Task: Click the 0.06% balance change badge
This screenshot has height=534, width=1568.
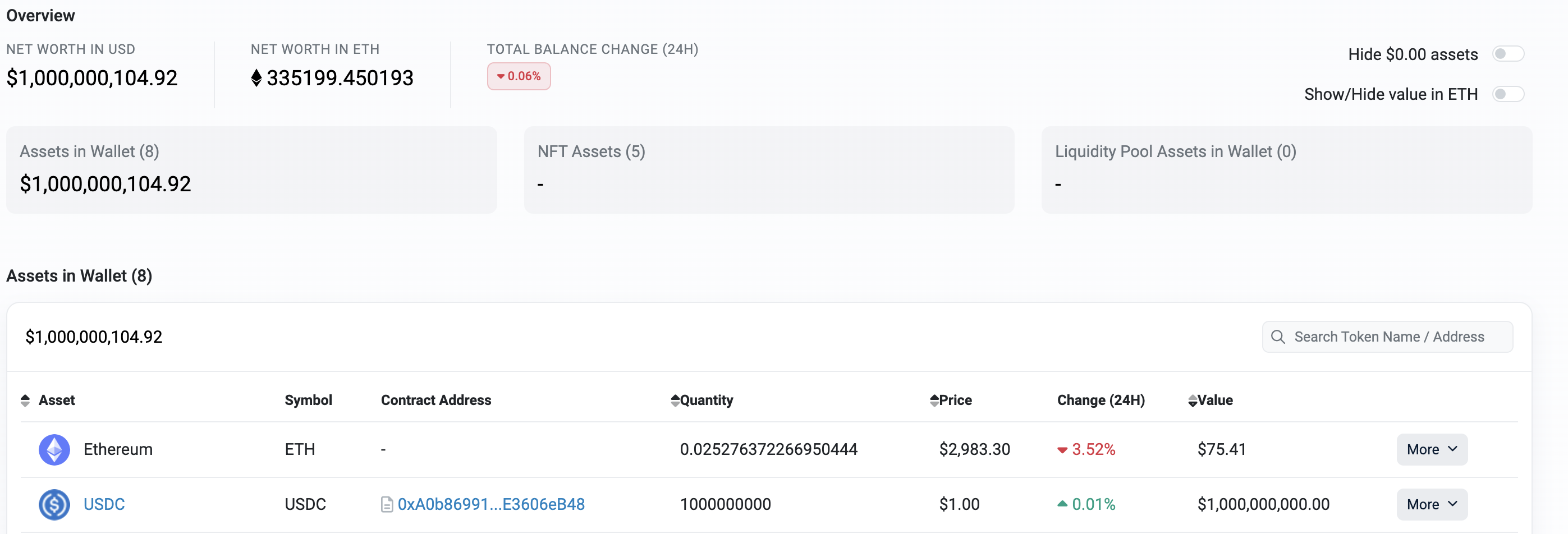Action: point(519,77)
